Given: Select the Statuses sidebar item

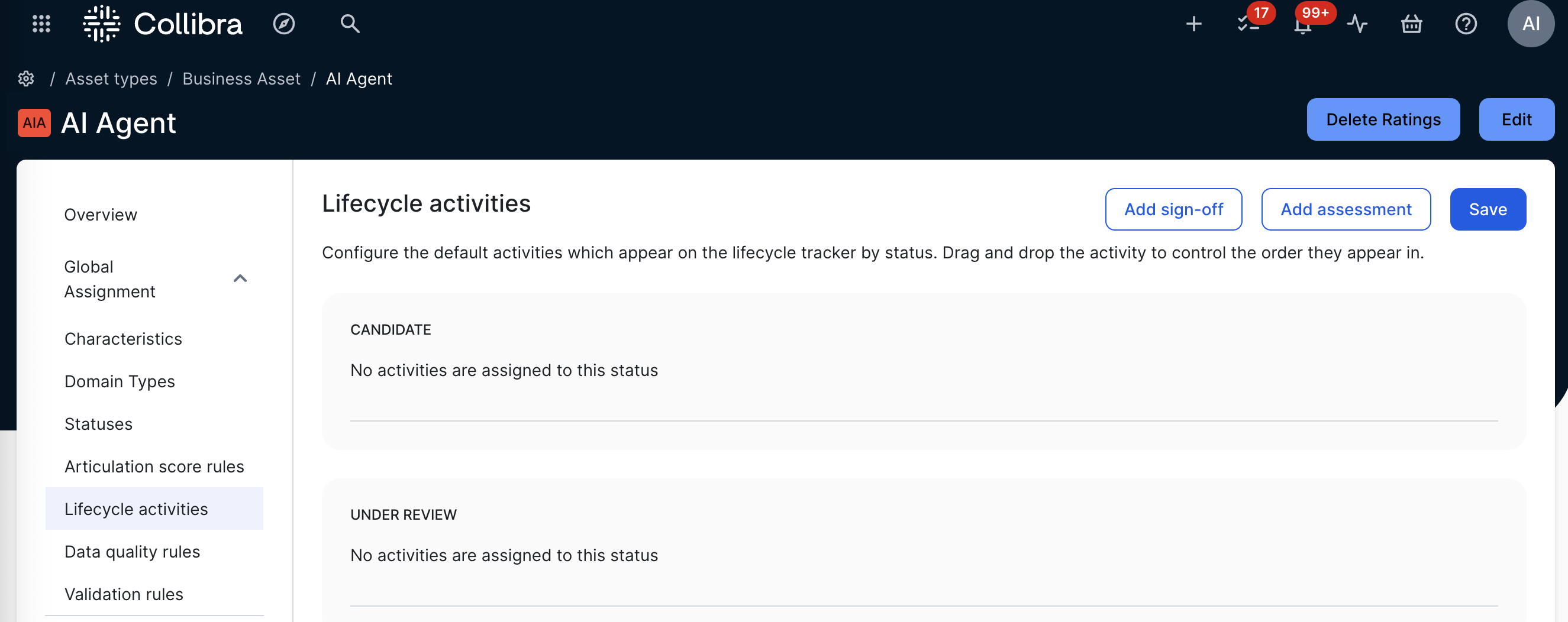Looking at the screenshot, I should coord(99,423).
